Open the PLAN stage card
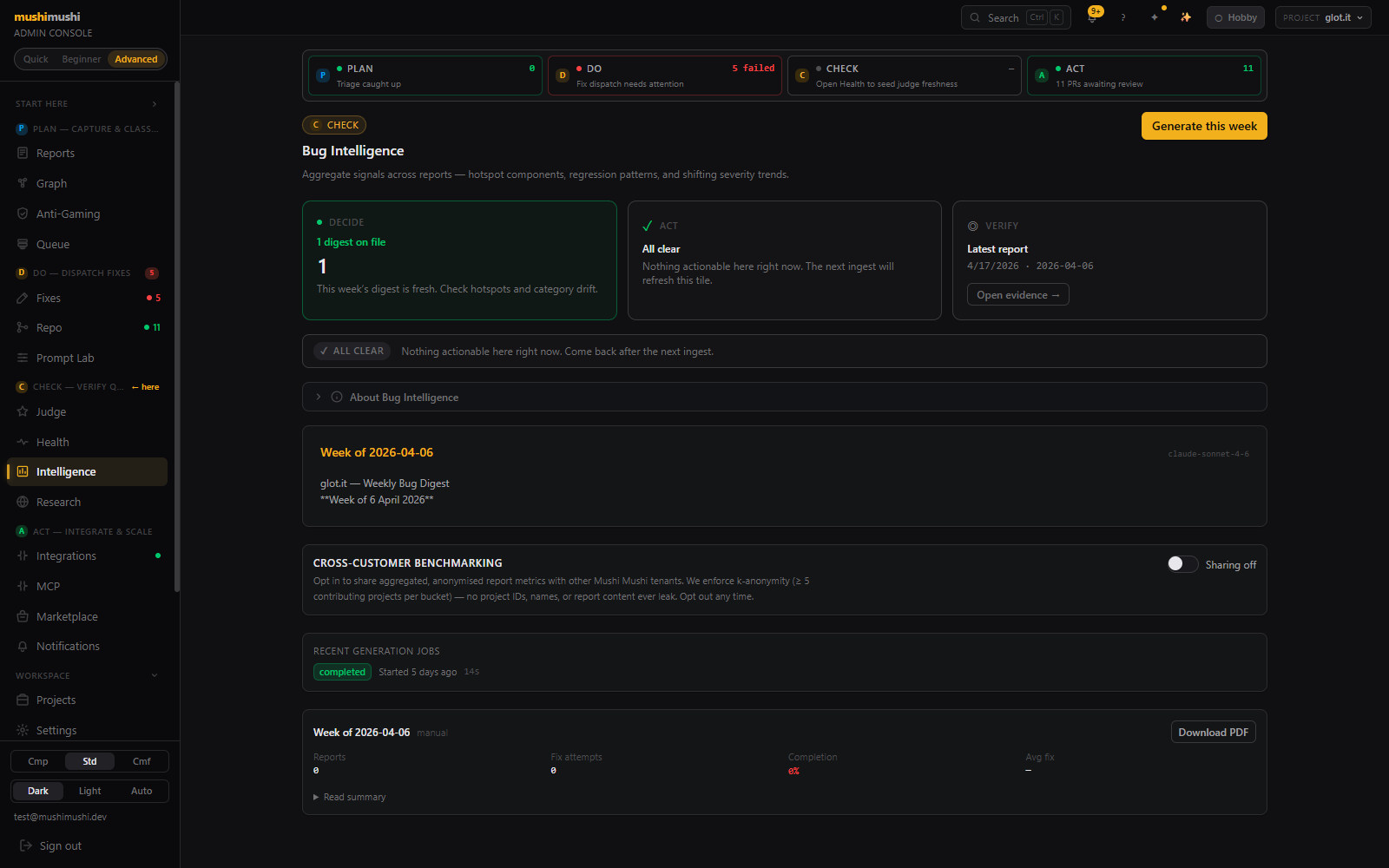This screenshot has width=1389, height=868. (425, 76)
